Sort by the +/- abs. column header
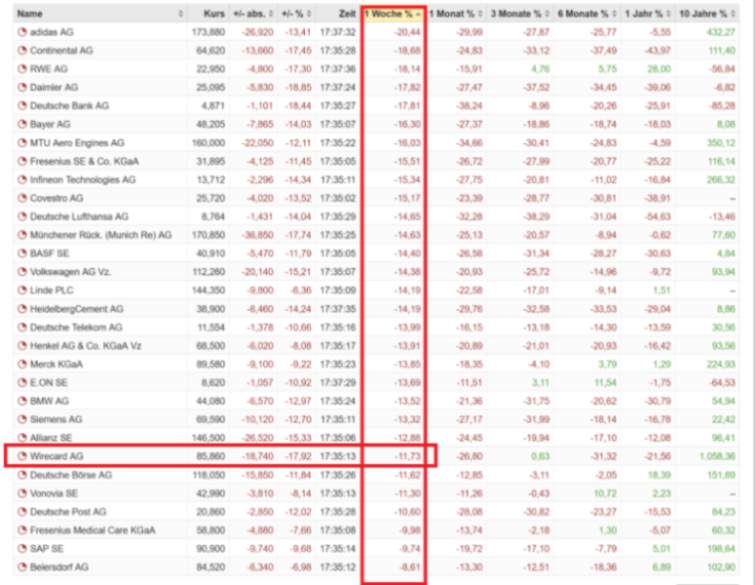This screenshot has width=755, height=585. (x=253, y=13)
